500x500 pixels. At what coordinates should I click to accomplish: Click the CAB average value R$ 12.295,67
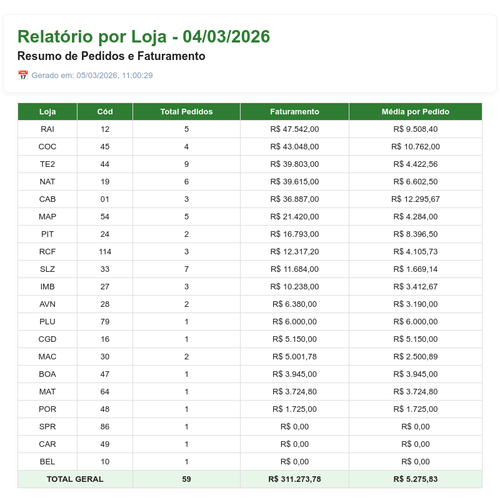point(415,199)
